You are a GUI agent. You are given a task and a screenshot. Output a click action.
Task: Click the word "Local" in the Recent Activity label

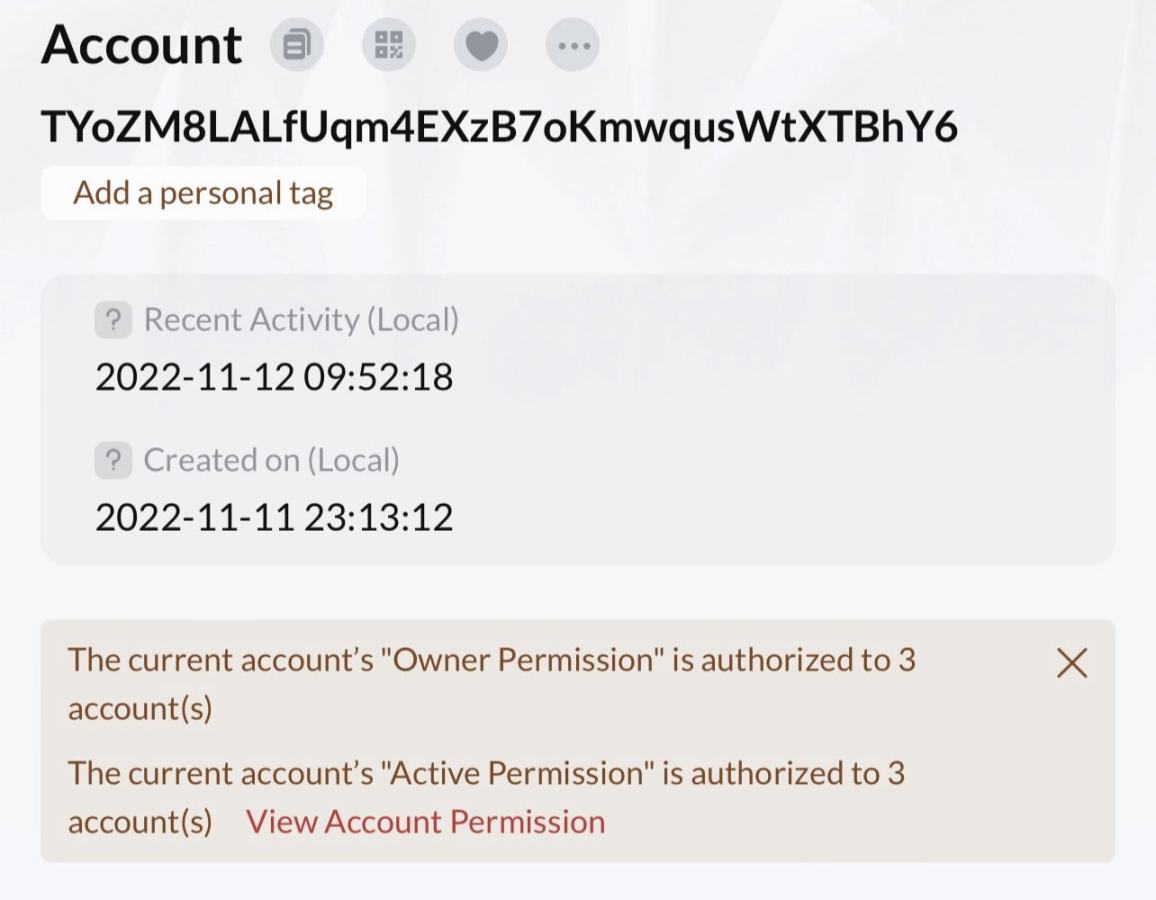(x=412, y=320)
